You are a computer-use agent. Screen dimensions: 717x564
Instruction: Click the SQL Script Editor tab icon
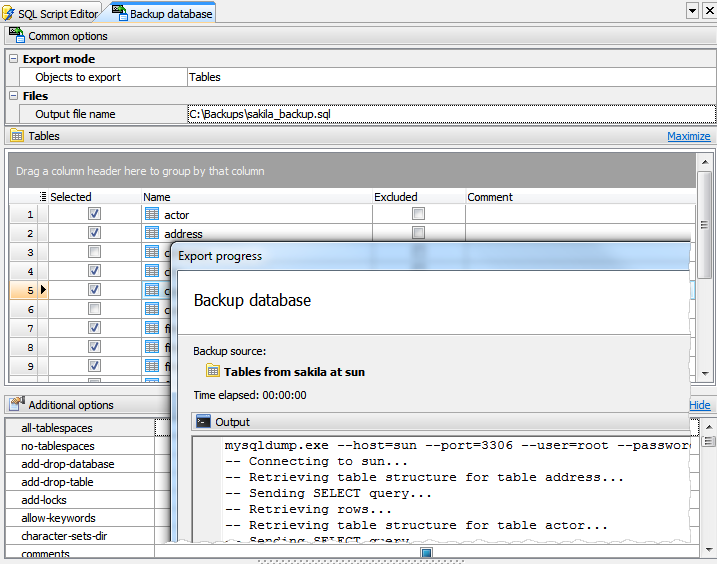(10, 13)
